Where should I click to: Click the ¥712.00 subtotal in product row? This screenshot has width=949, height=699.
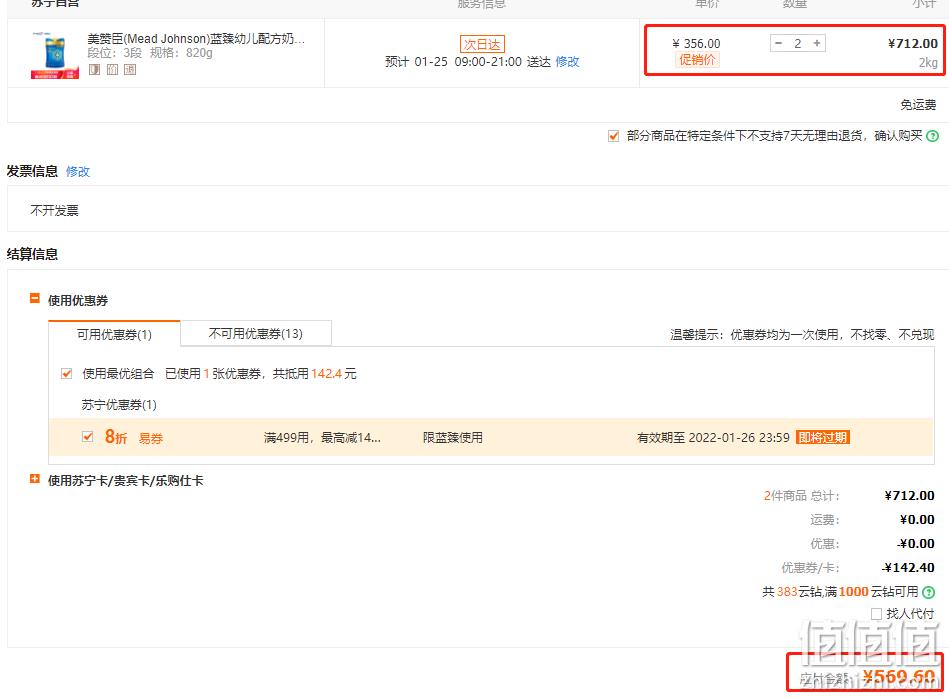913,44
